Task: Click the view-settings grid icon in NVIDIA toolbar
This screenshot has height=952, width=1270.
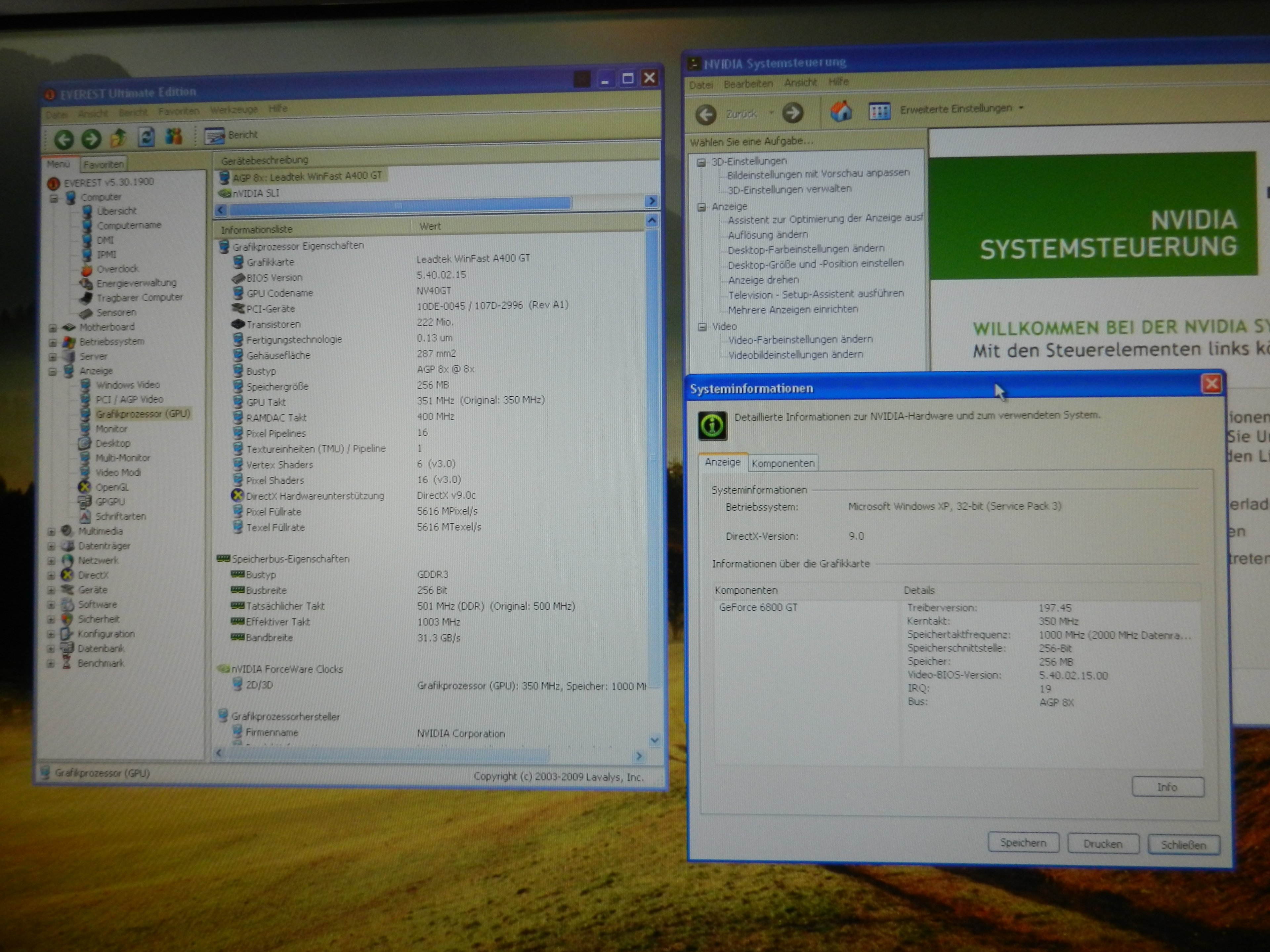Action: (x=879, y=110)
